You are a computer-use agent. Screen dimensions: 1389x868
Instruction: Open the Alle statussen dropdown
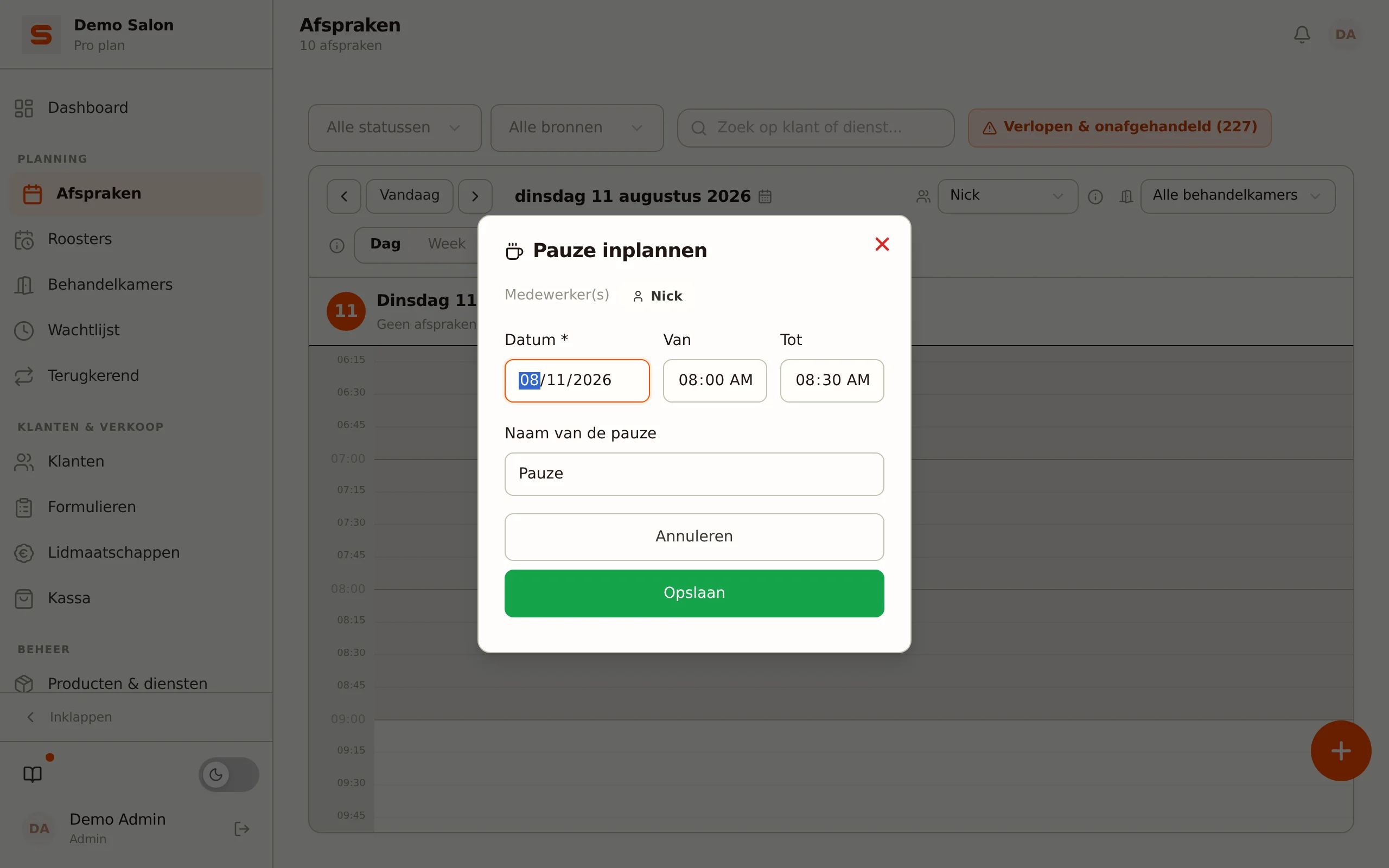[x=394, y=127]
